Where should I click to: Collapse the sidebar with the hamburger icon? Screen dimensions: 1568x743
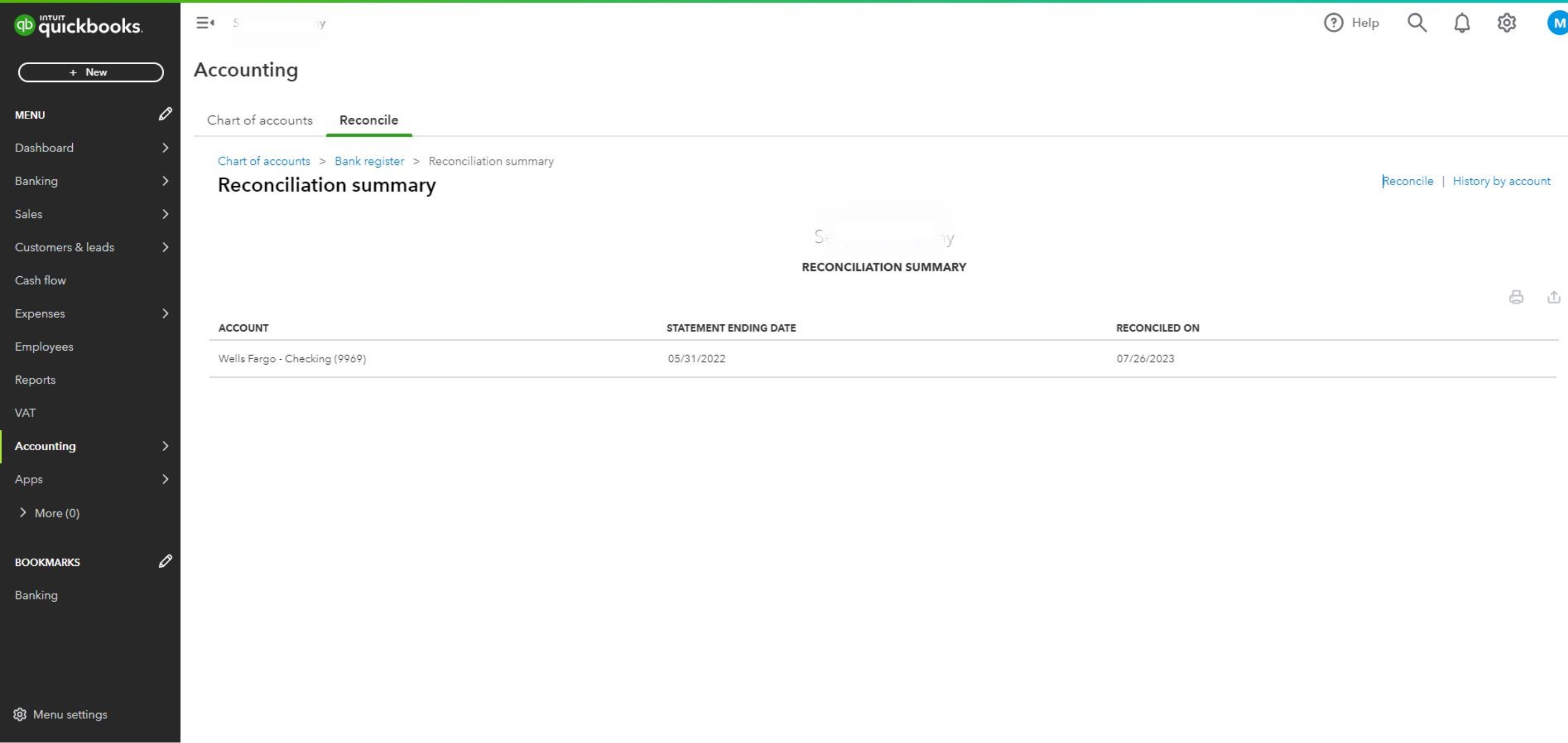pyautogui.click(x=205, y=23)
